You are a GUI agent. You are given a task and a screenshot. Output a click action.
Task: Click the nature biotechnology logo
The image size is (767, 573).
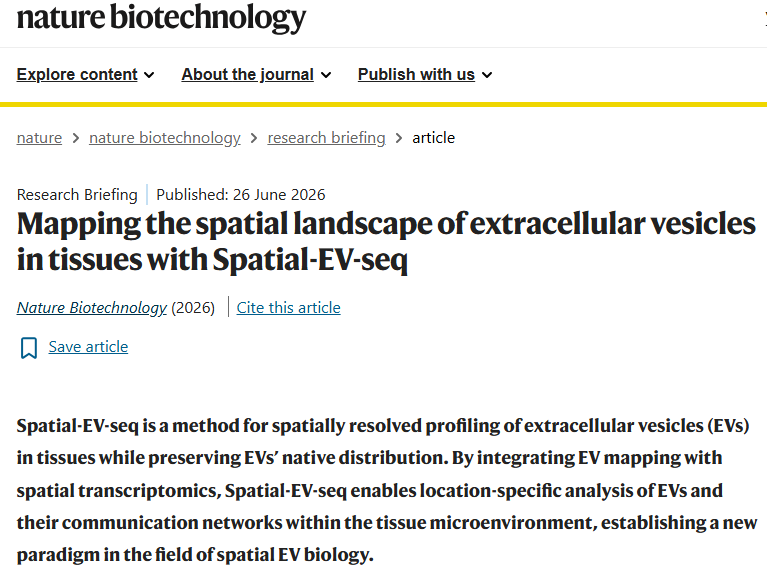point(161,18)
